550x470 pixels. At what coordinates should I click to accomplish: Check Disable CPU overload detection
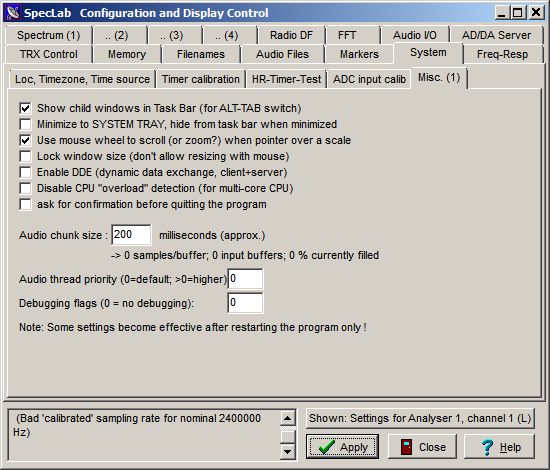coord(25,188)
